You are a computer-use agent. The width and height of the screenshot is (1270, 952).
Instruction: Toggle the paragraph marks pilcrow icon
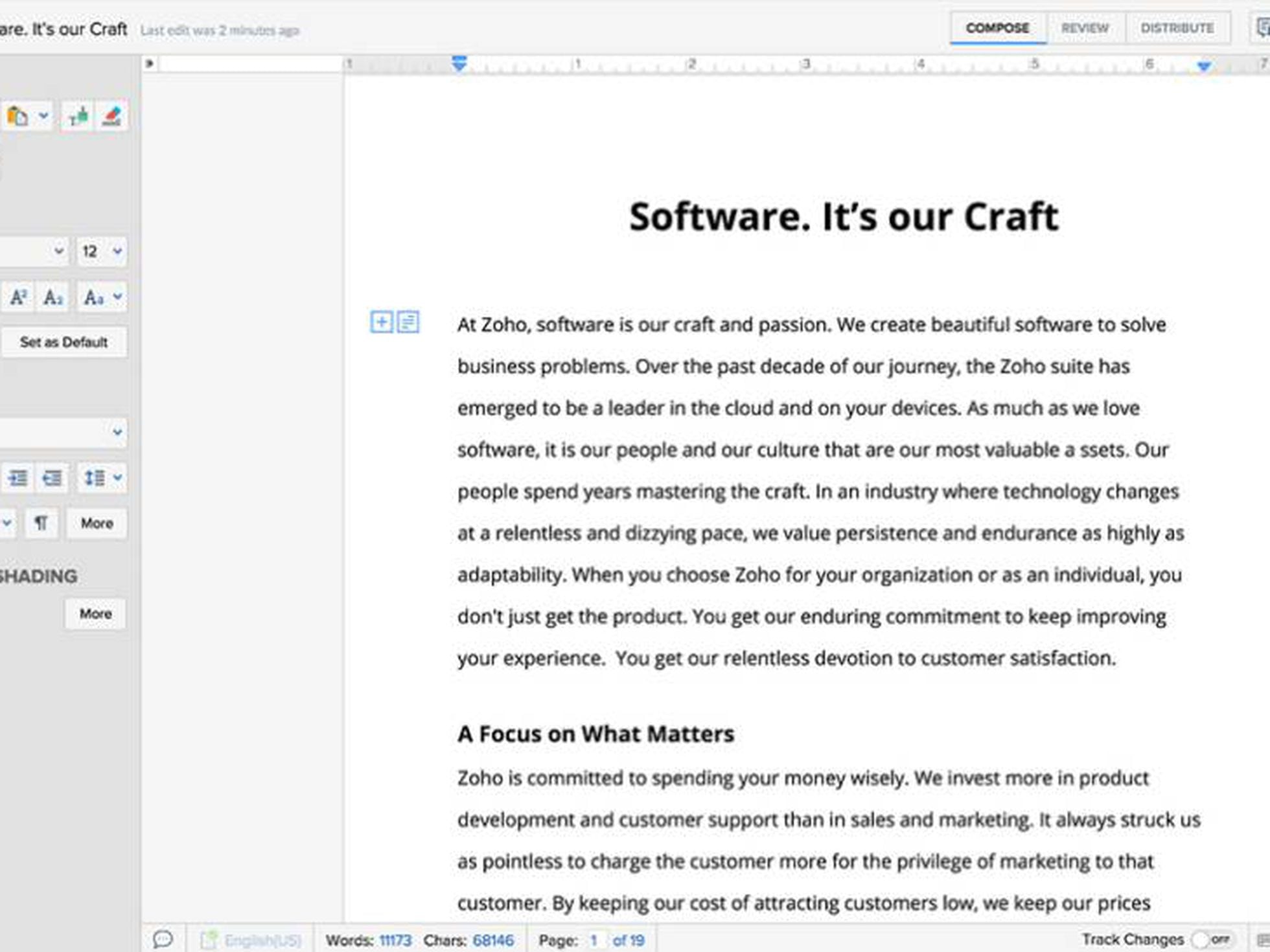(41, 523)
